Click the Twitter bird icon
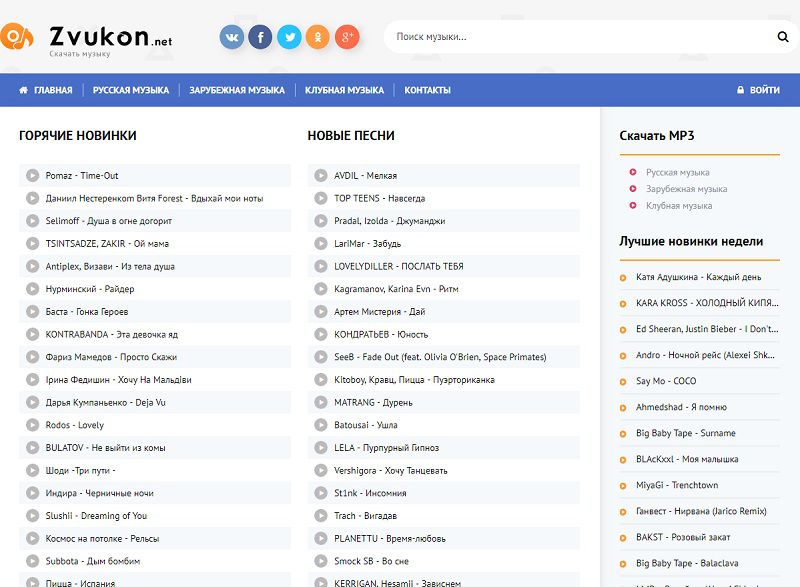The height and width of the screenshot is (587, 800). pos(289,38)
